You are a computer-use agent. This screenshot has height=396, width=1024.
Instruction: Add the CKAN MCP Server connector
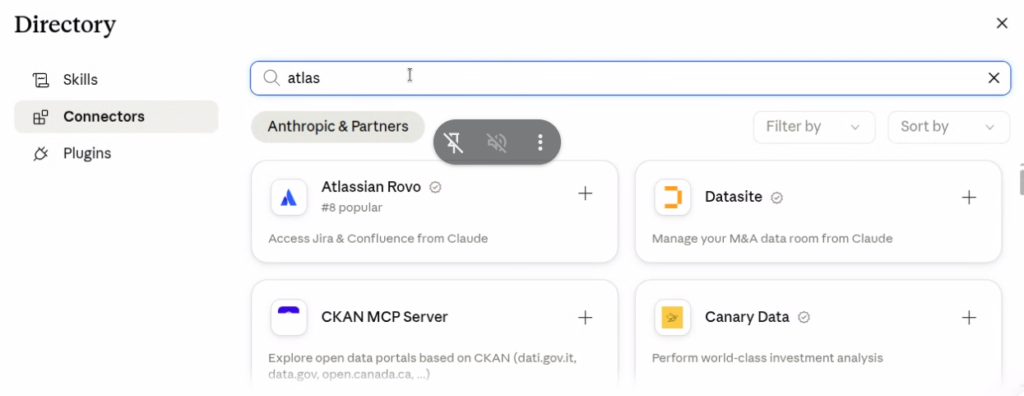[585, 318]
